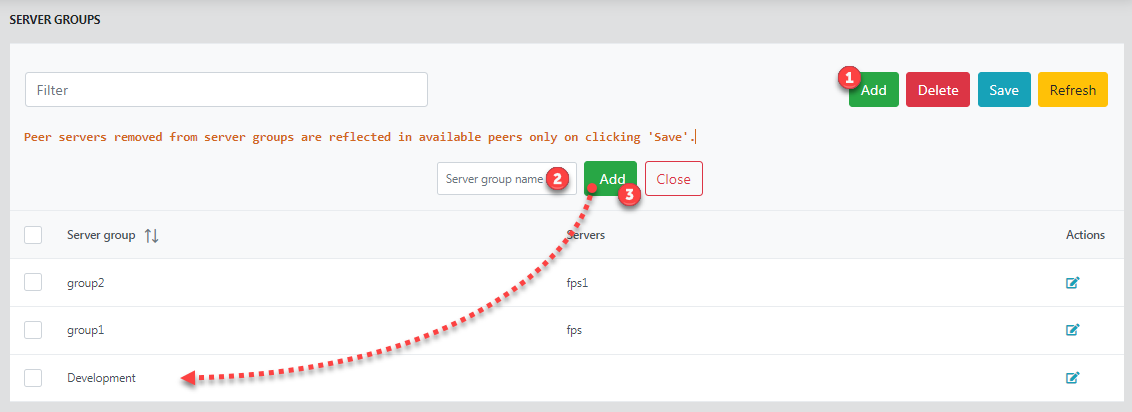Select the group2 row checkbox
This screenshot has width=1132, height=412.
(33, 283)
